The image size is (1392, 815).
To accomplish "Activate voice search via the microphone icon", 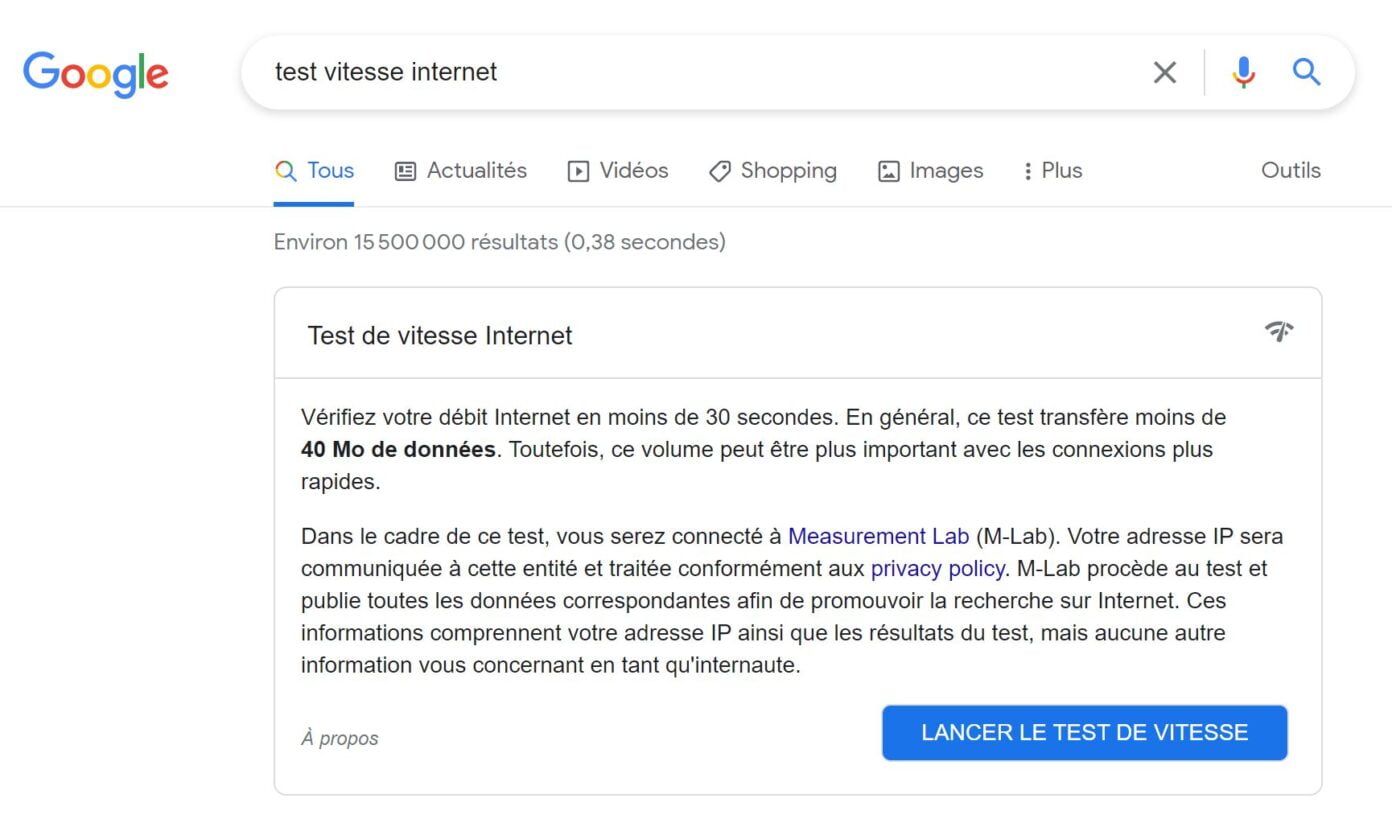I will [x=1242, y=71].
